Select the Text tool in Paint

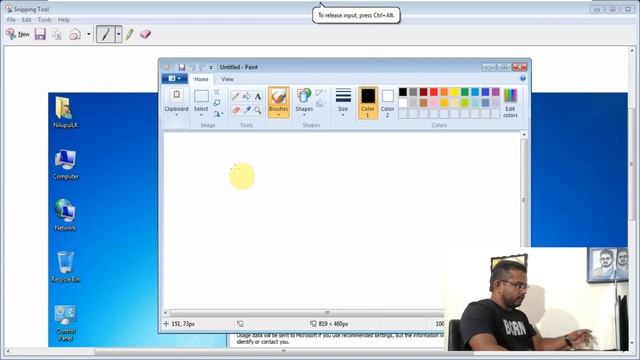(258, 96)
